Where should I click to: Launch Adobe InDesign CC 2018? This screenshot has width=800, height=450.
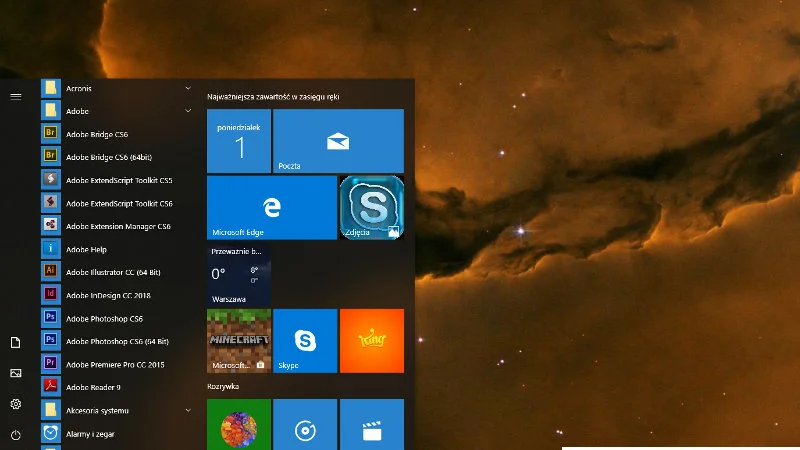pyautogui.click(x=116, y=295)
